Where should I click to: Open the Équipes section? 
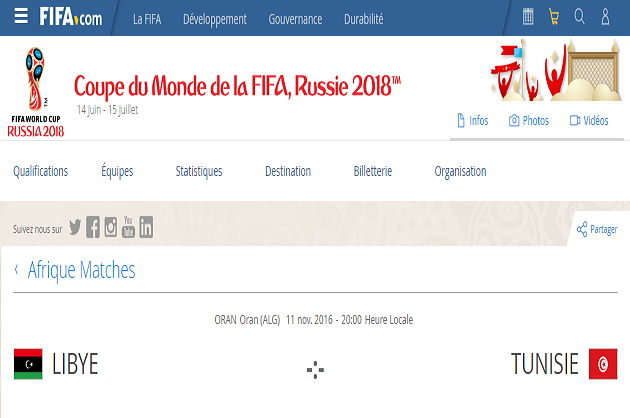117,172
